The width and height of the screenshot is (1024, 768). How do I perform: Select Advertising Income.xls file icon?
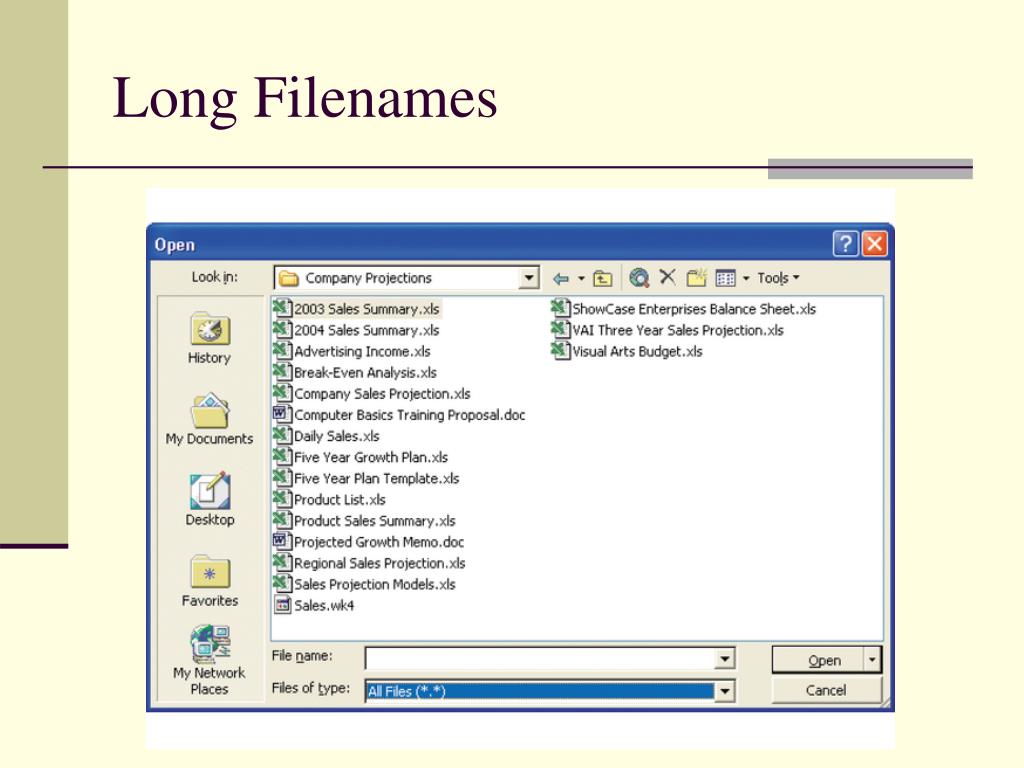tap(281, 350)
